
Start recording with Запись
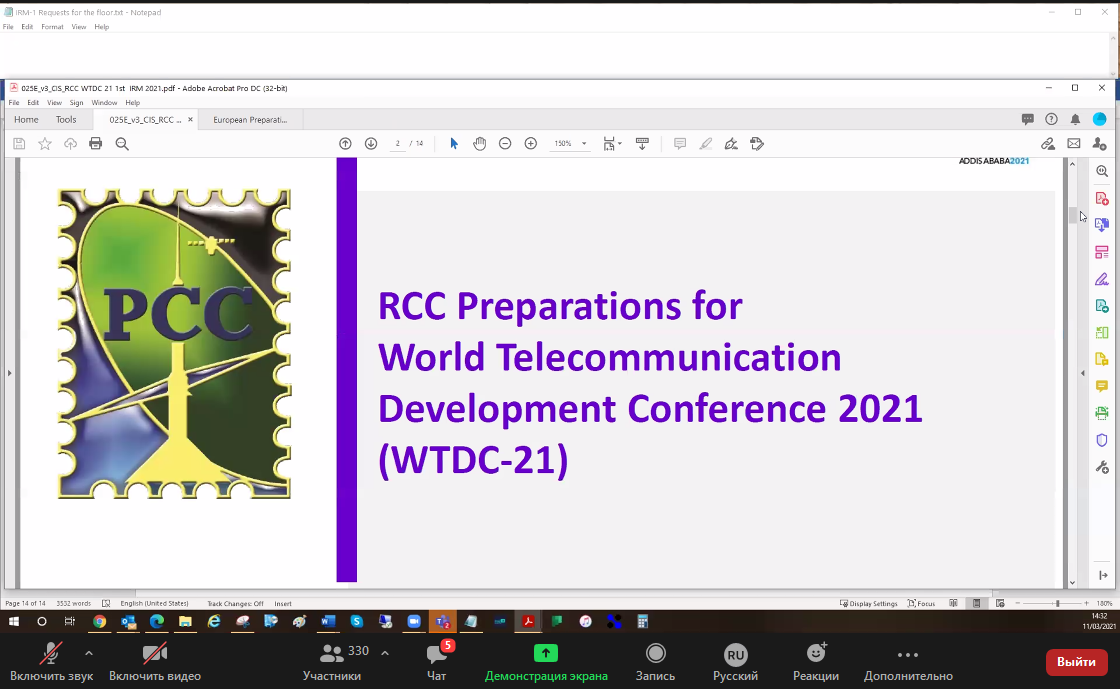[x=655, y=662]
